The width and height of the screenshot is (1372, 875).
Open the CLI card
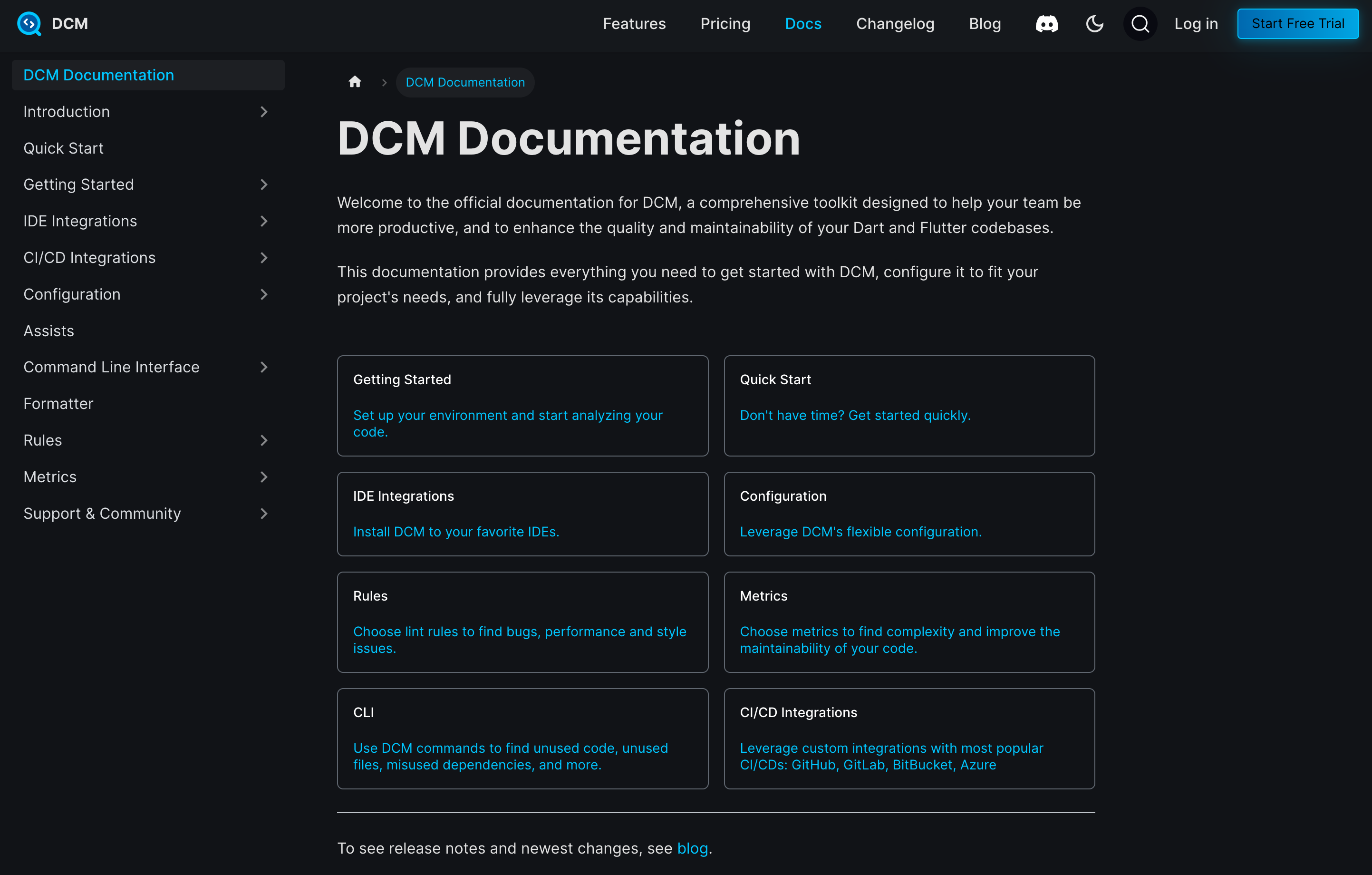click(522, 738)
